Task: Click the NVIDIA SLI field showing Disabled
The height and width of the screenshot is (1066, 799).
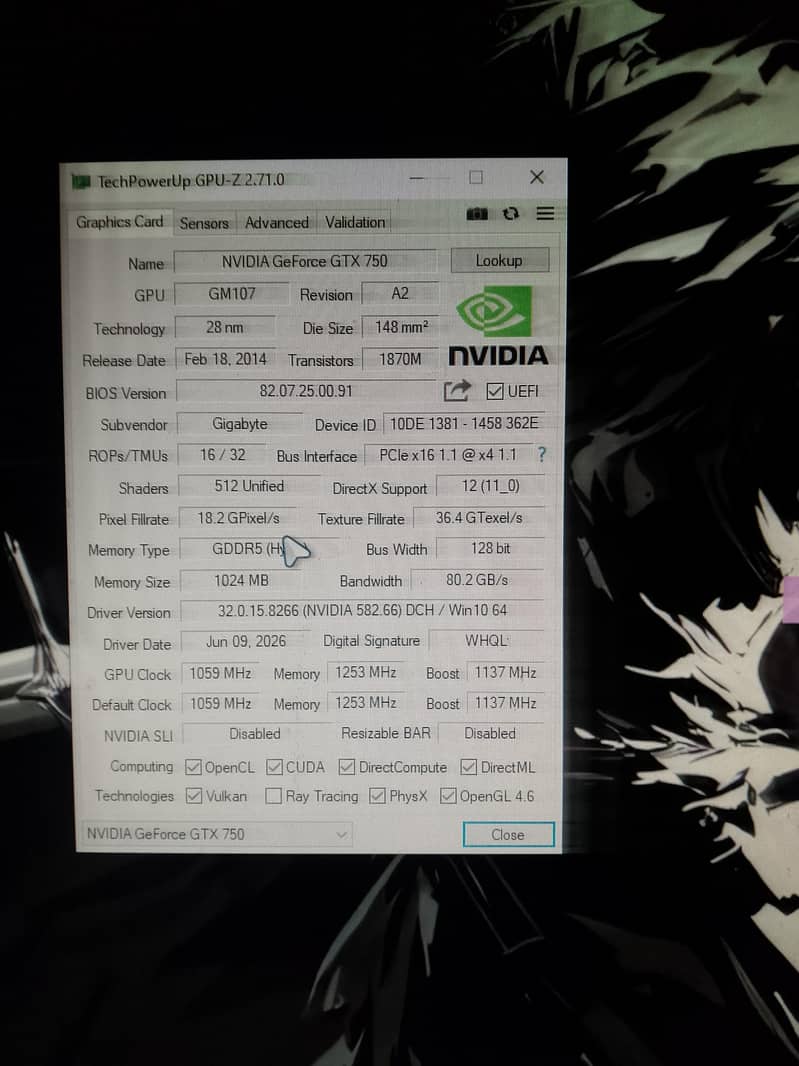Action: tap(255, 734)
